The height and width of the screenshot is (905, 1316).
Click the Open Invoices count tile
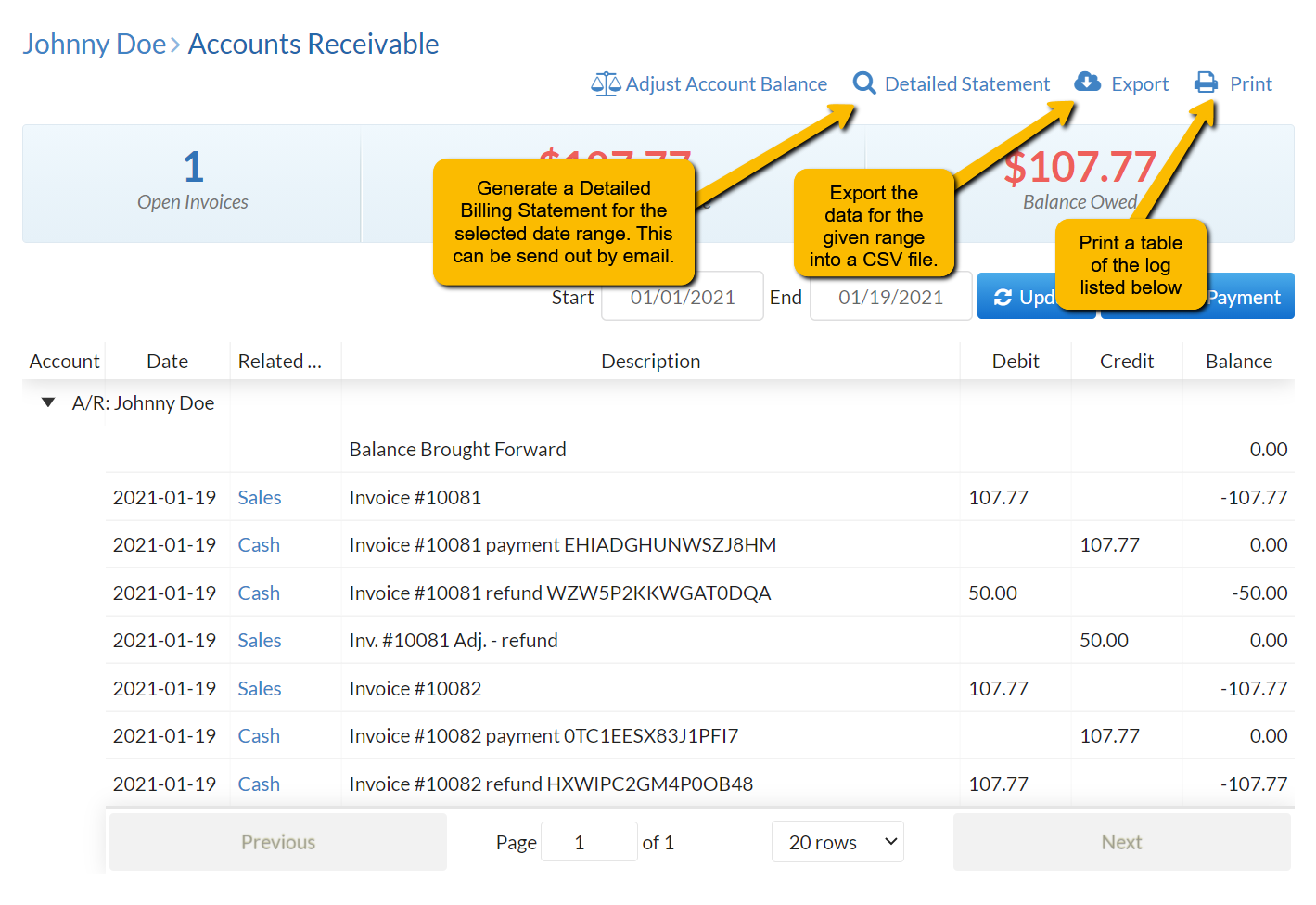point(192,184)
